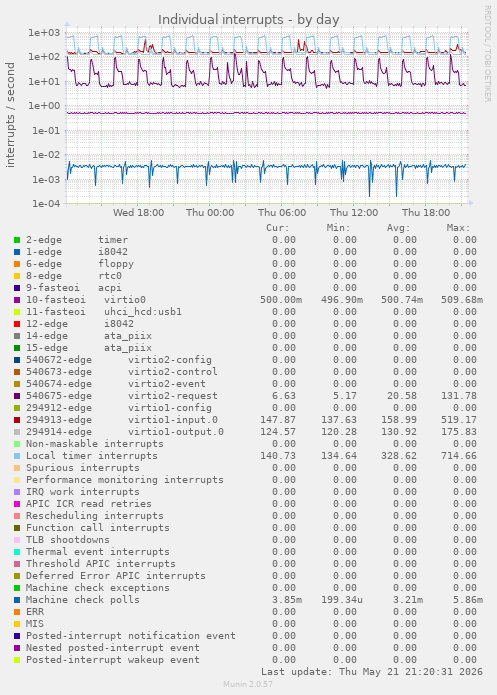Click the 'Cur:' column header
The height and width of the screenshot is (695, 497).
pyautogui.click(x=278, y=228)
